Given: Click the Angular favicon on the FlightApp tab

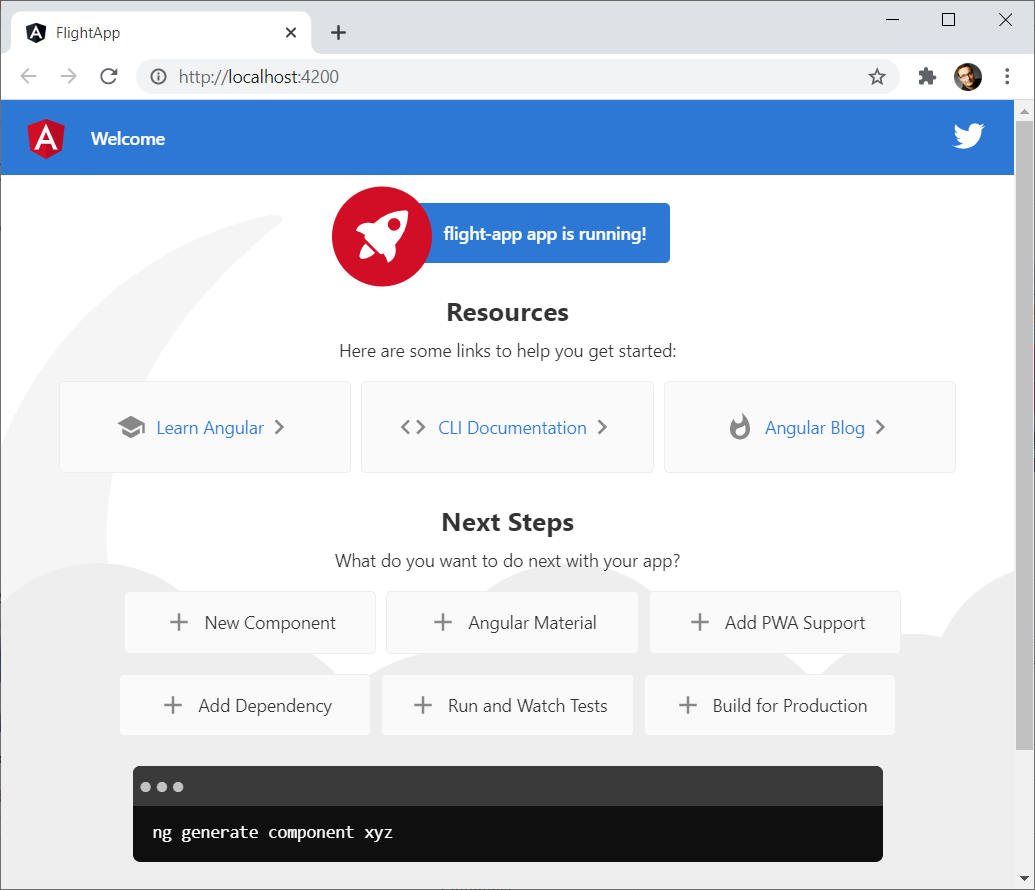Looking at the screenshot, I should [x=36, y=32].
